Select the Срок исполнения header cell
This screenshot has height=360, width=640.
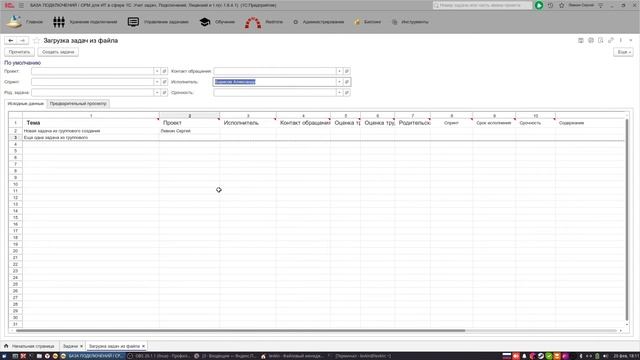(x=494, y=123)
